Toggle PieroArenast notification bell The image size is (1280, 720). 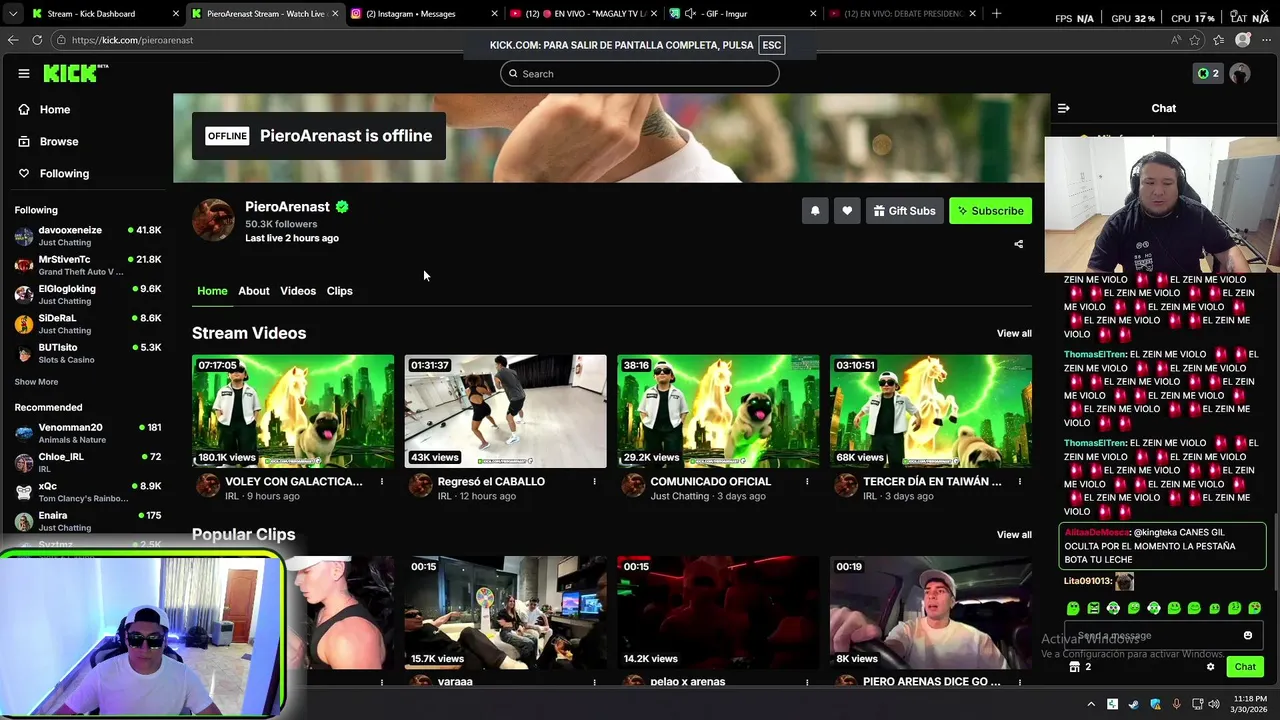[815, 211]
